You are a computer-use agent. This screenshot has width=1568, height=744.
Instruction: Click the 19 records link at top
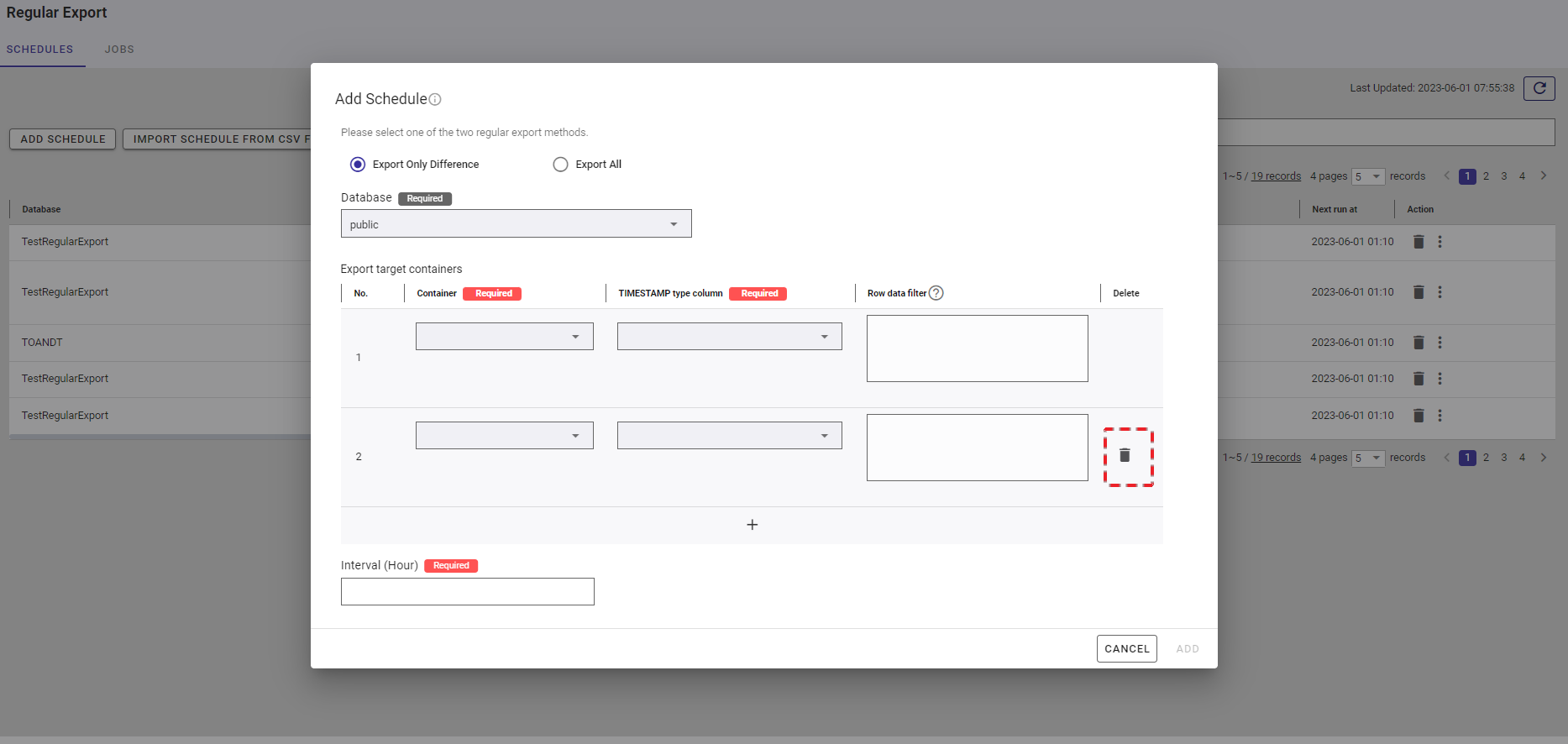[x=1276, y=176]
